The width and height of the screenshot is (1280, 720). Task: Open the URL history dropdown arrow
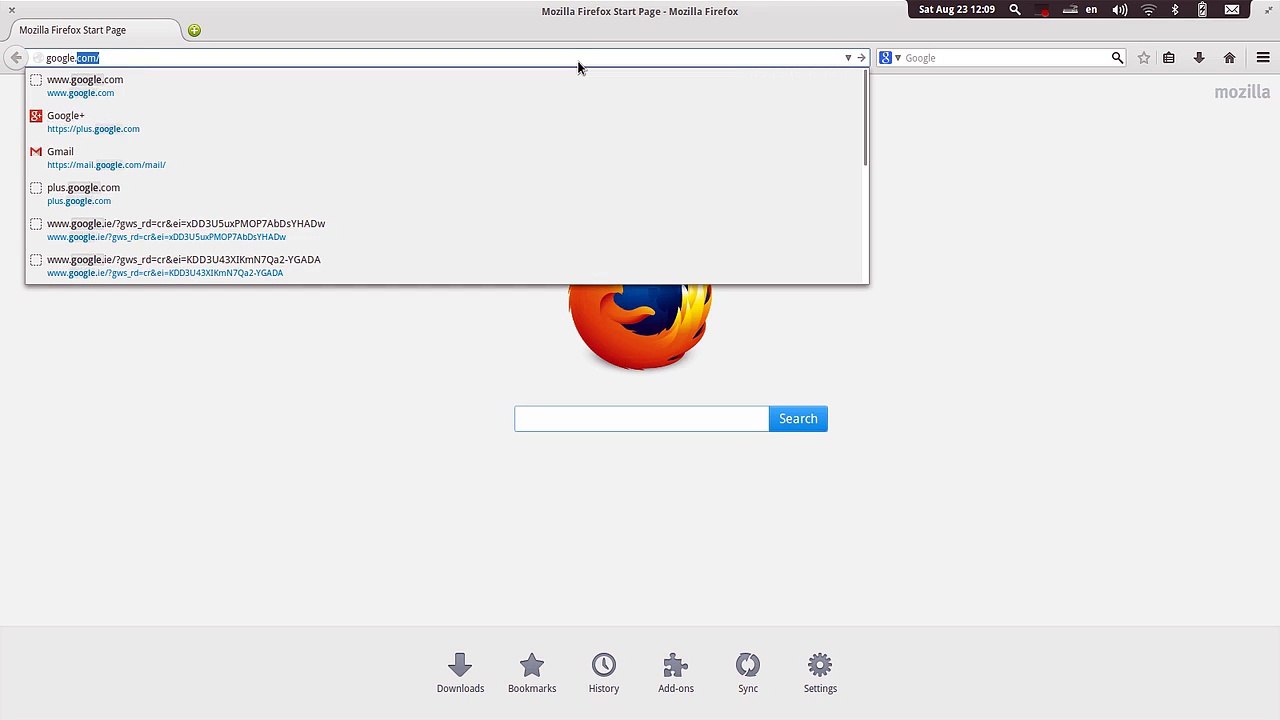(848, 58)
